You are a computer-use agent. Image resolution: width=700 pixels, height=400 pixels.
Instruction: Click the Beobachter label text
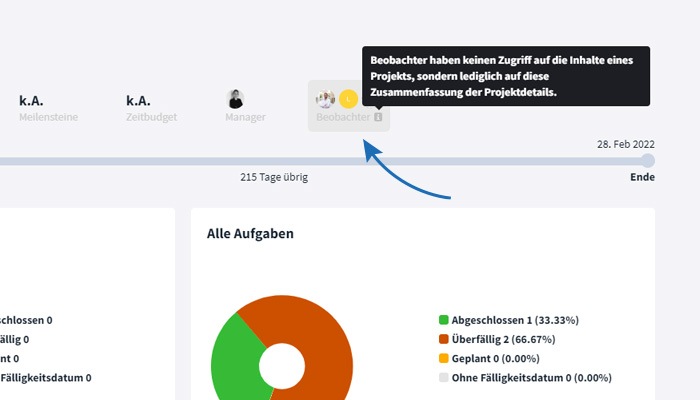click(343, 117)
